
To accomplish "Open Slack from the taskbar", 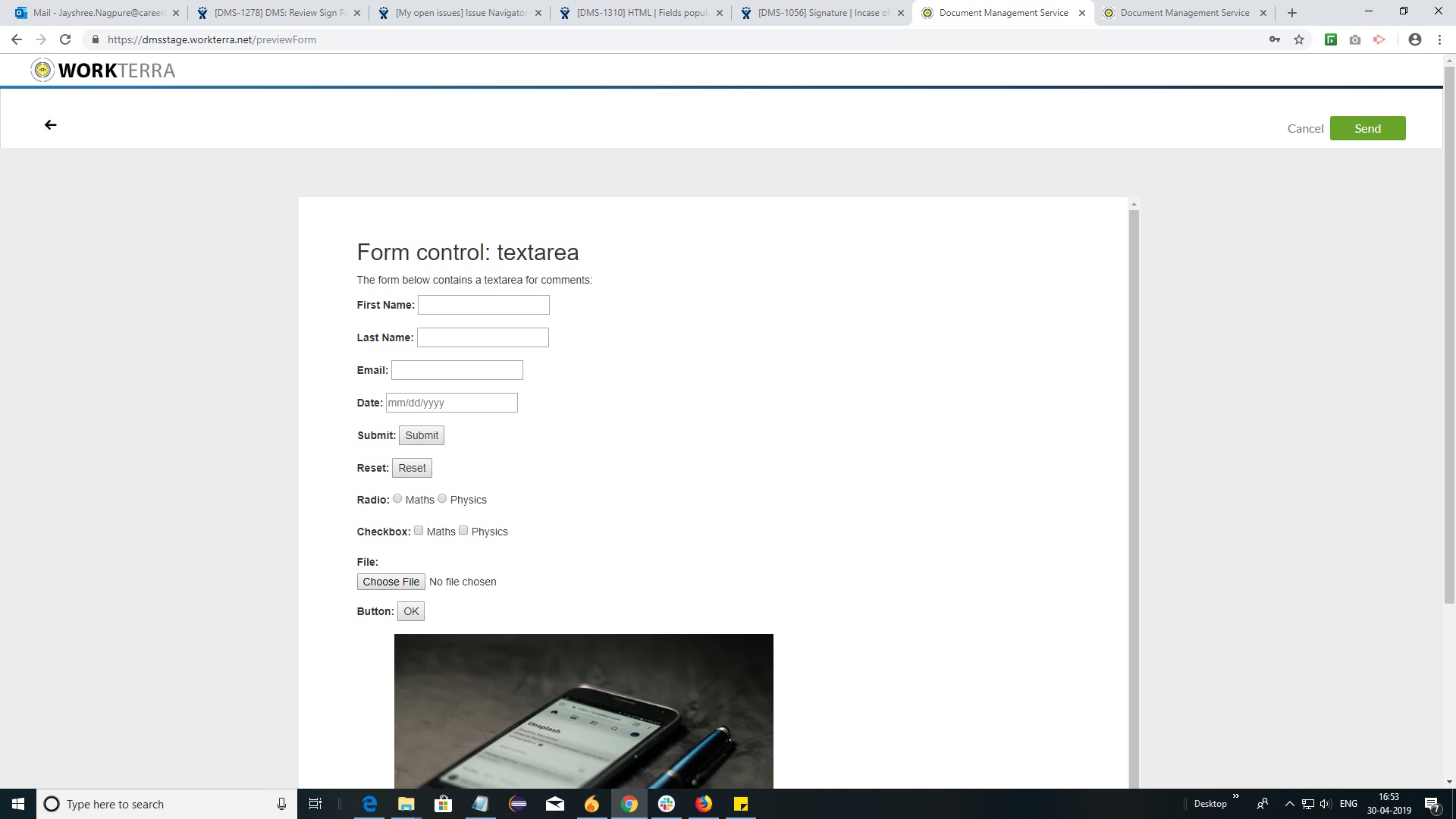I will [667, 804].
